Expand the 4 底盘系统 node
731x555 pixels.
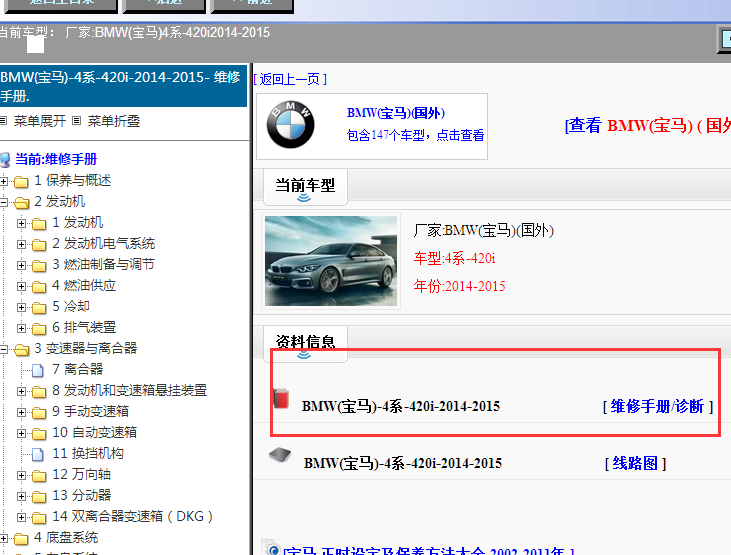[x=4, y=538]
